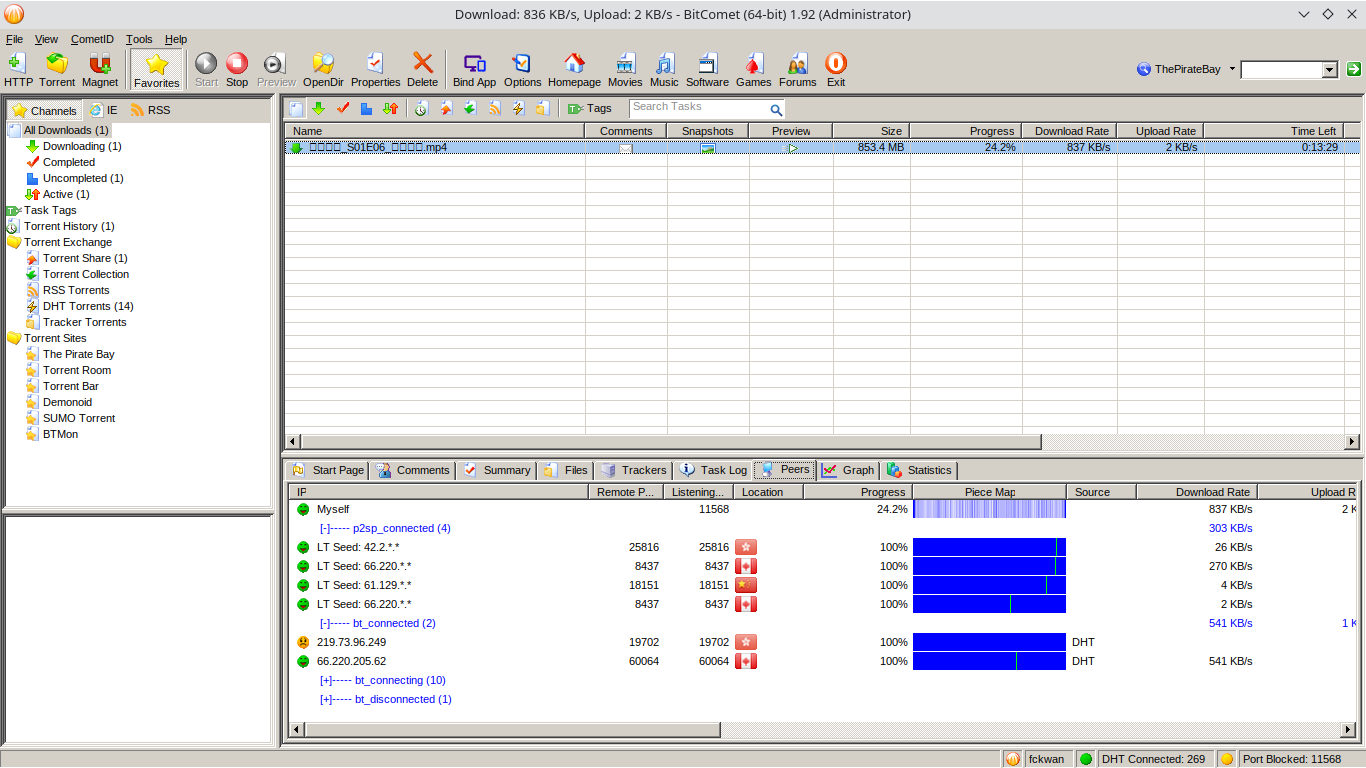Image resolution: width=1366 pixels, height=768 pixels.
Task: Stop the selected download
Action: (x=236, y=69)
